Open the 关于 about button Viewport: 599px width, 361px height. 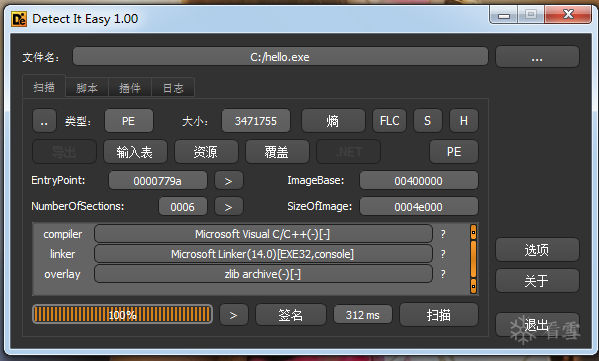[x=537, y=281]
